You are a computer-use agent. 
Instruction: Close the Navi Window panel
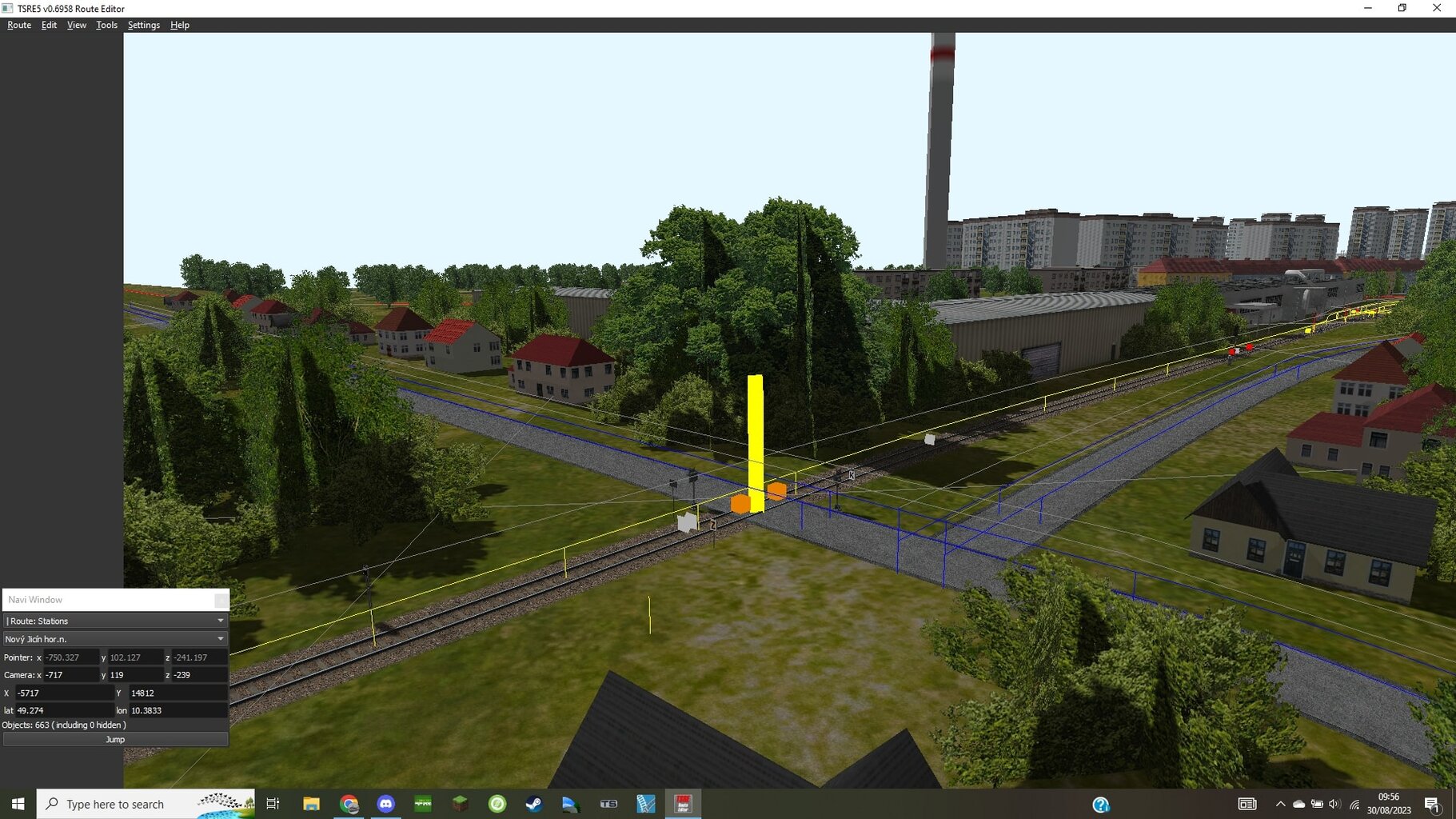tap(221, 600)
